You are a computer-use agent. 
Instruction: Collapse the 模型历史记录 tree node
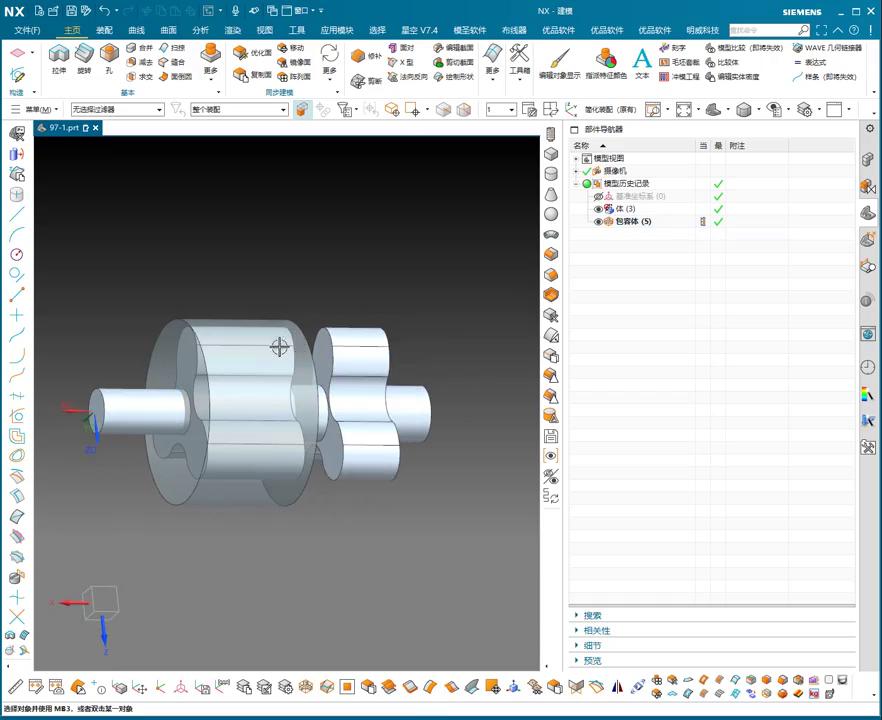[576, 184]
